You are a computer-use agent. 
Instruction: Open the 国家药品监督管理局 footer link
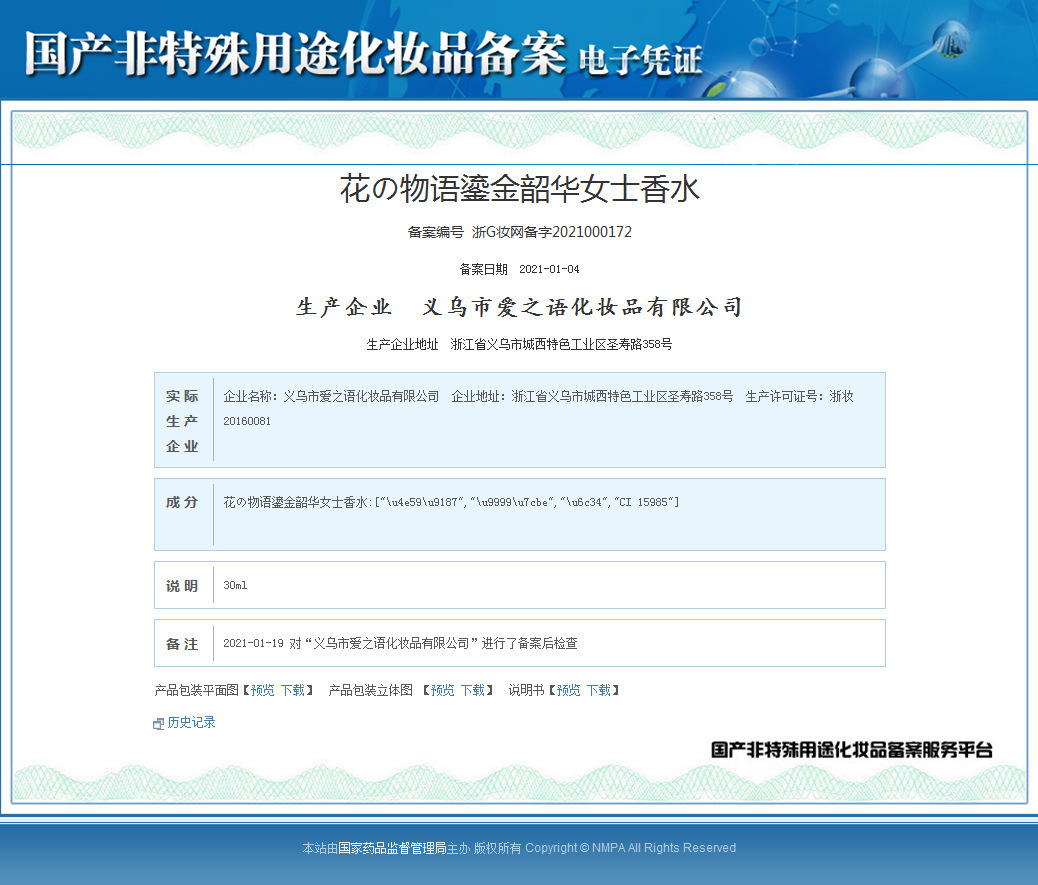(x=392, y=848)
